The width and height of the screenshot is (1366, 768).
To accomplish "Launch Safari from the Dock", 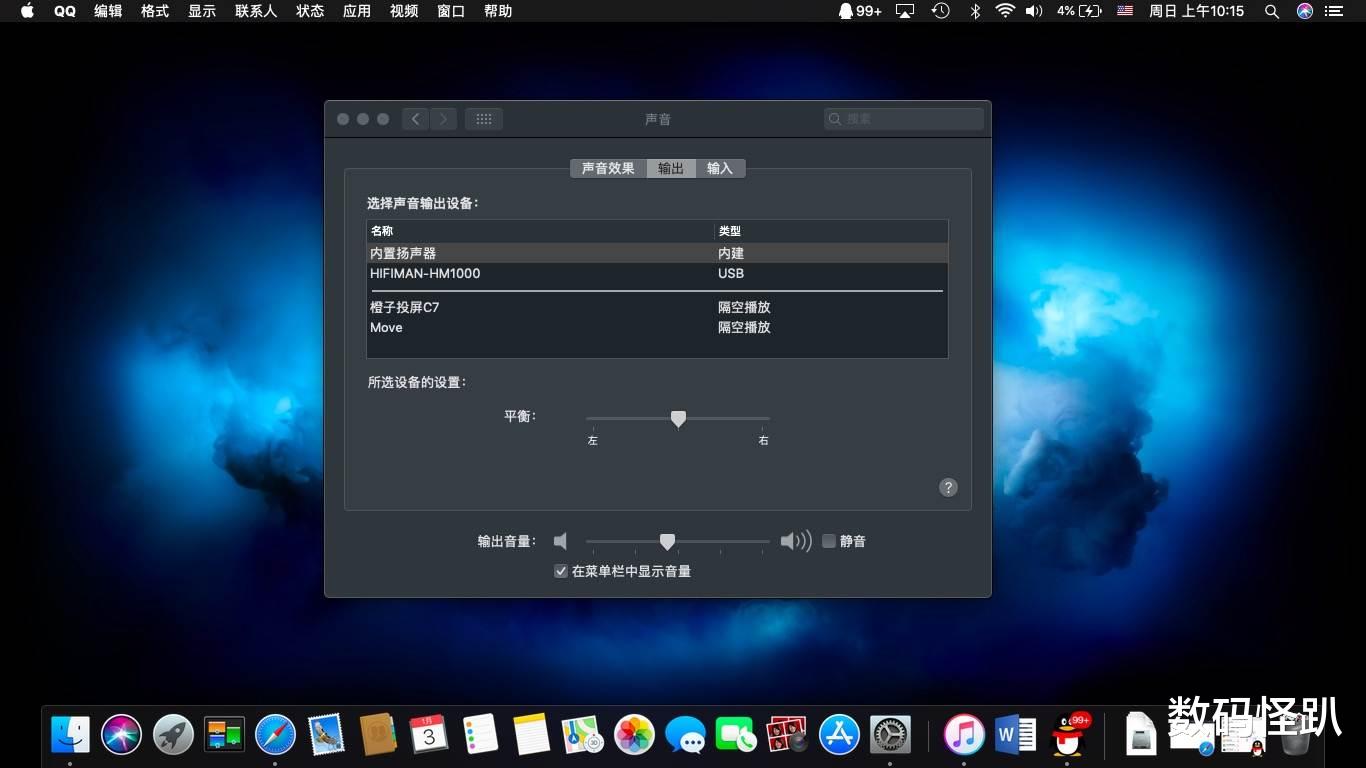I will click(276, 734).
